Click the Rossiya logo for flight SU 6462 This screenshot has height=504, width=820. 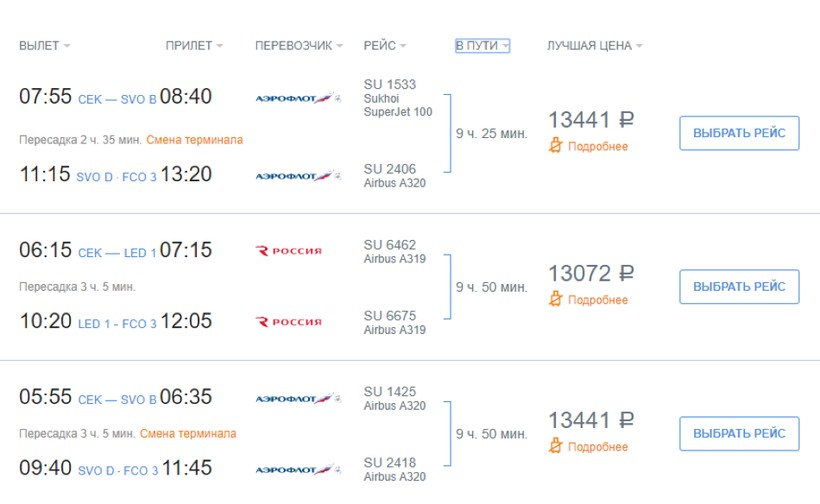(x=290, y=251)
